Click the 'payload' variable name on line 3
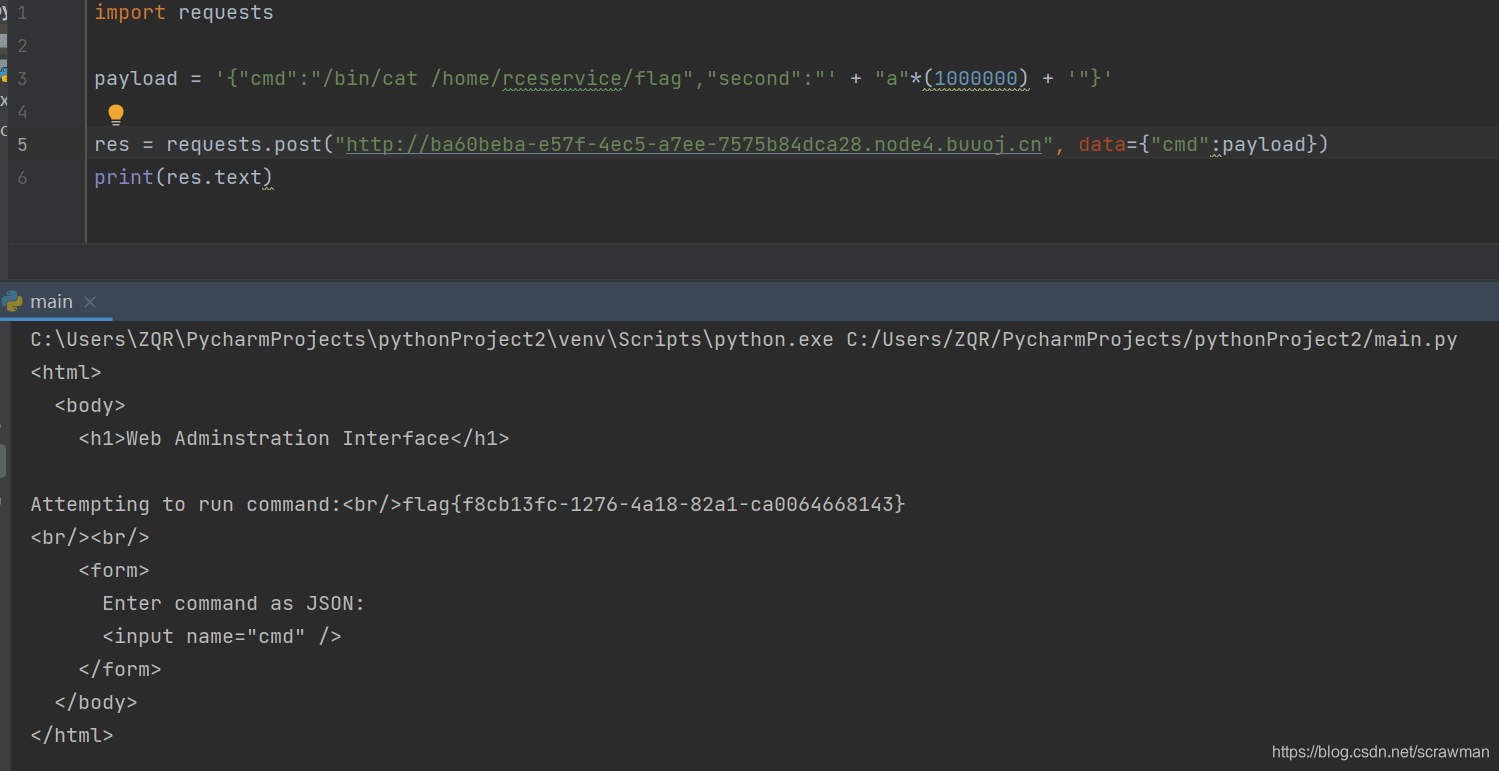Image resolution: width=1499 pixels, height=771 pixels. (x=136, y=79)
